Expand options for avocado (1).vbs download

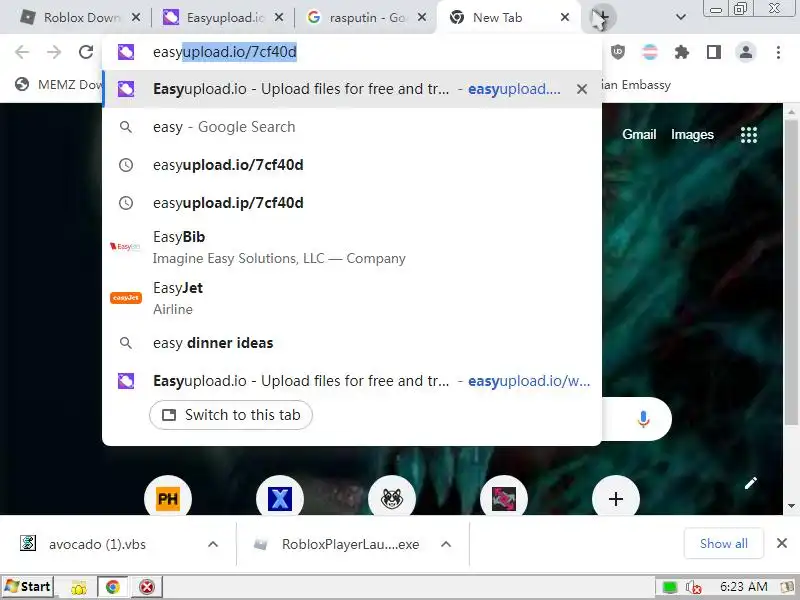[213, 544]
